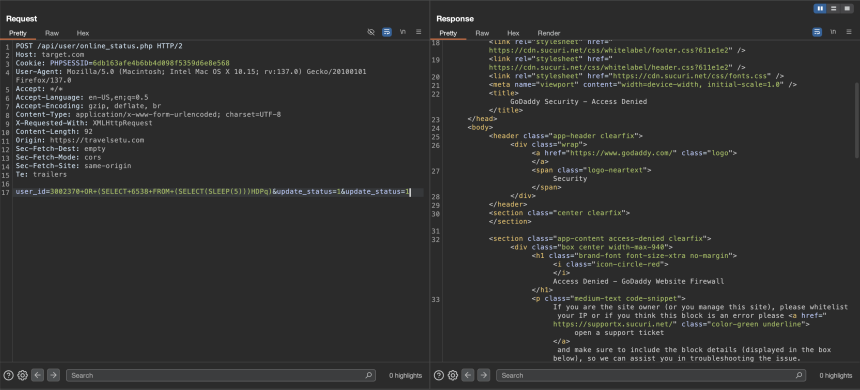
Task: Click the 'open a support ticket' text
Action: tap(619, 332)
